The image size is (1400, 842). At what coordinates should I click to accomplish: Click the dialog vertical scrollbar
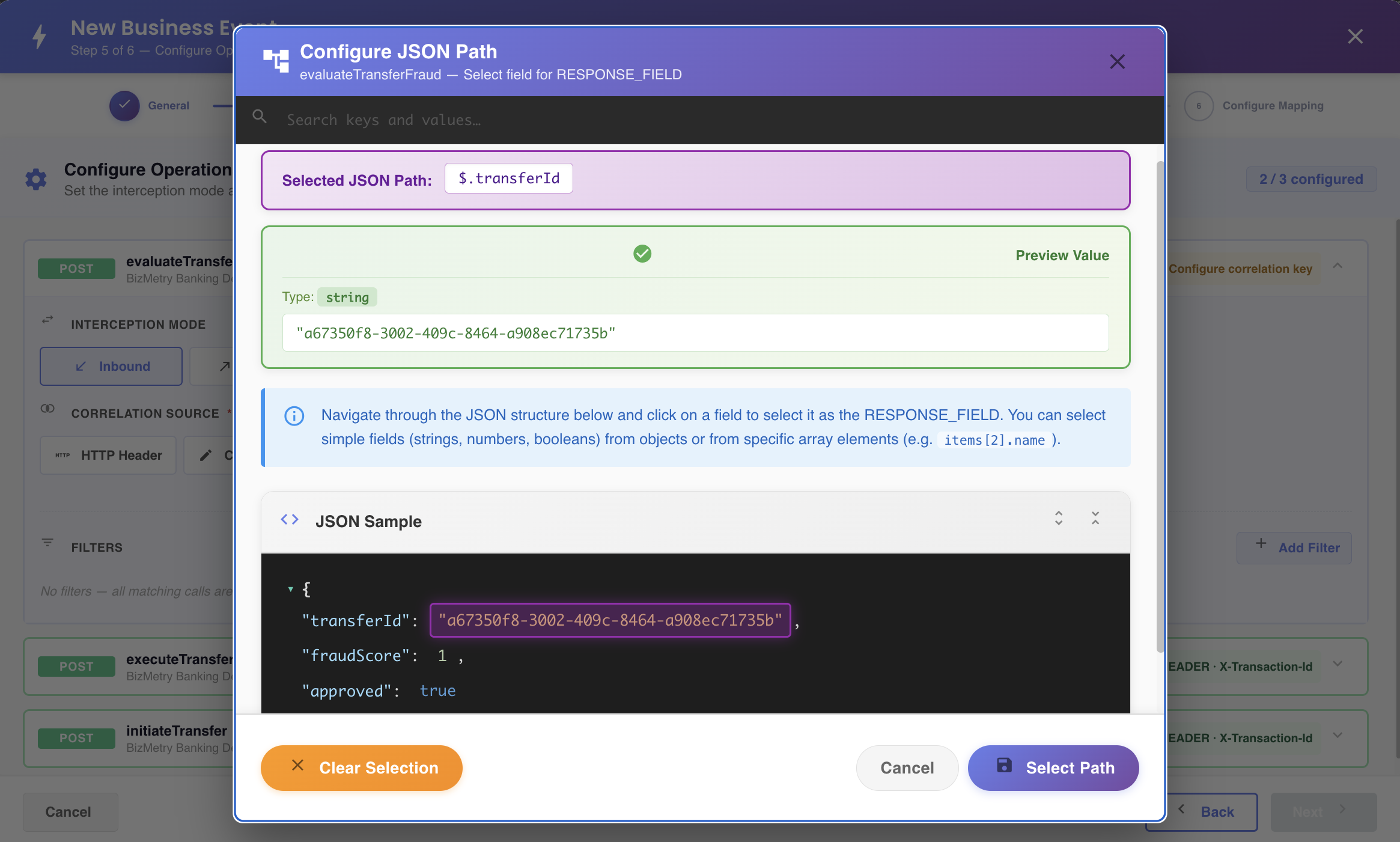tap(1160, 406)
